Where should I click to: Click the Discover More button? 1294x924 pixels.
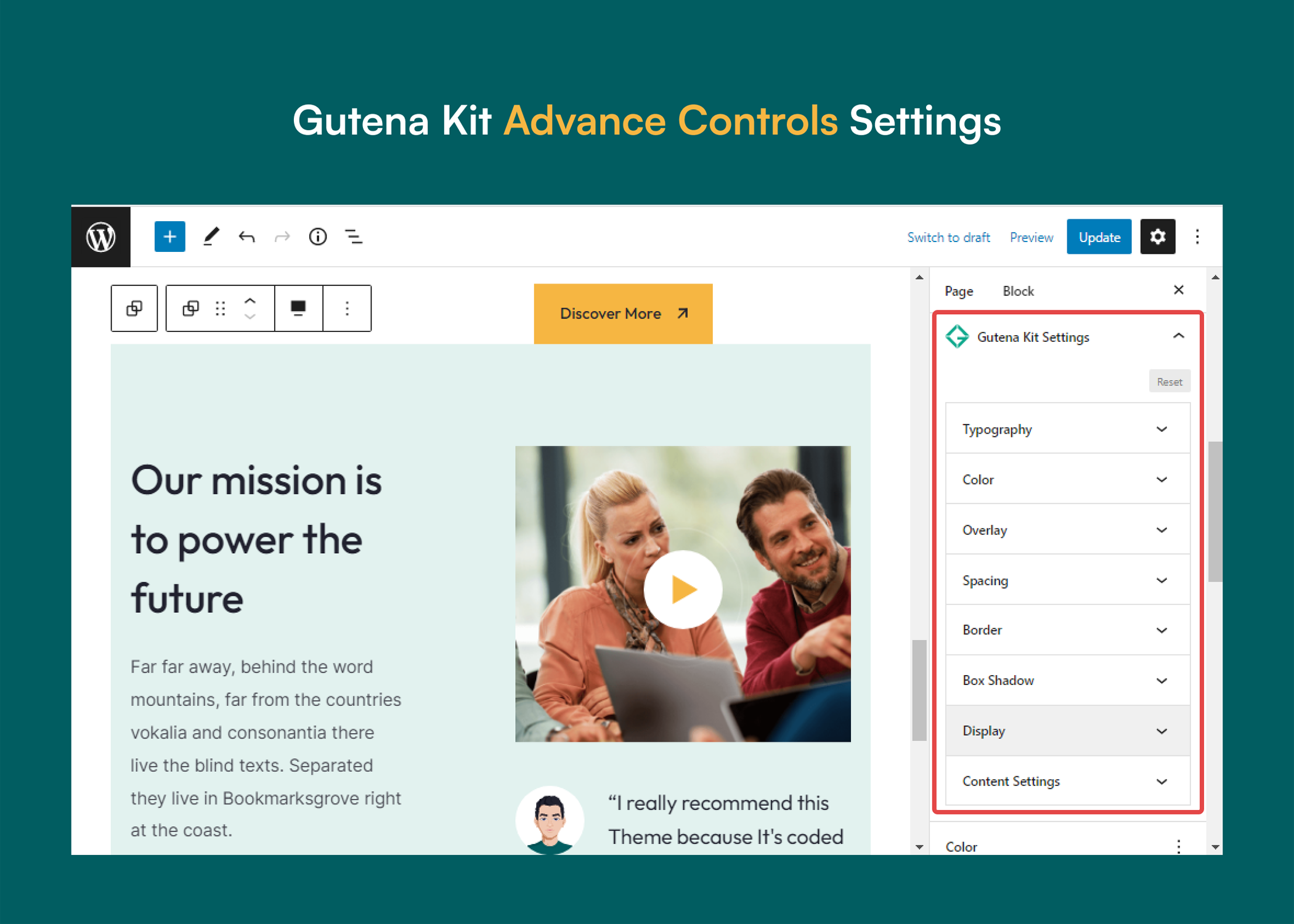(x=623, y=314)
